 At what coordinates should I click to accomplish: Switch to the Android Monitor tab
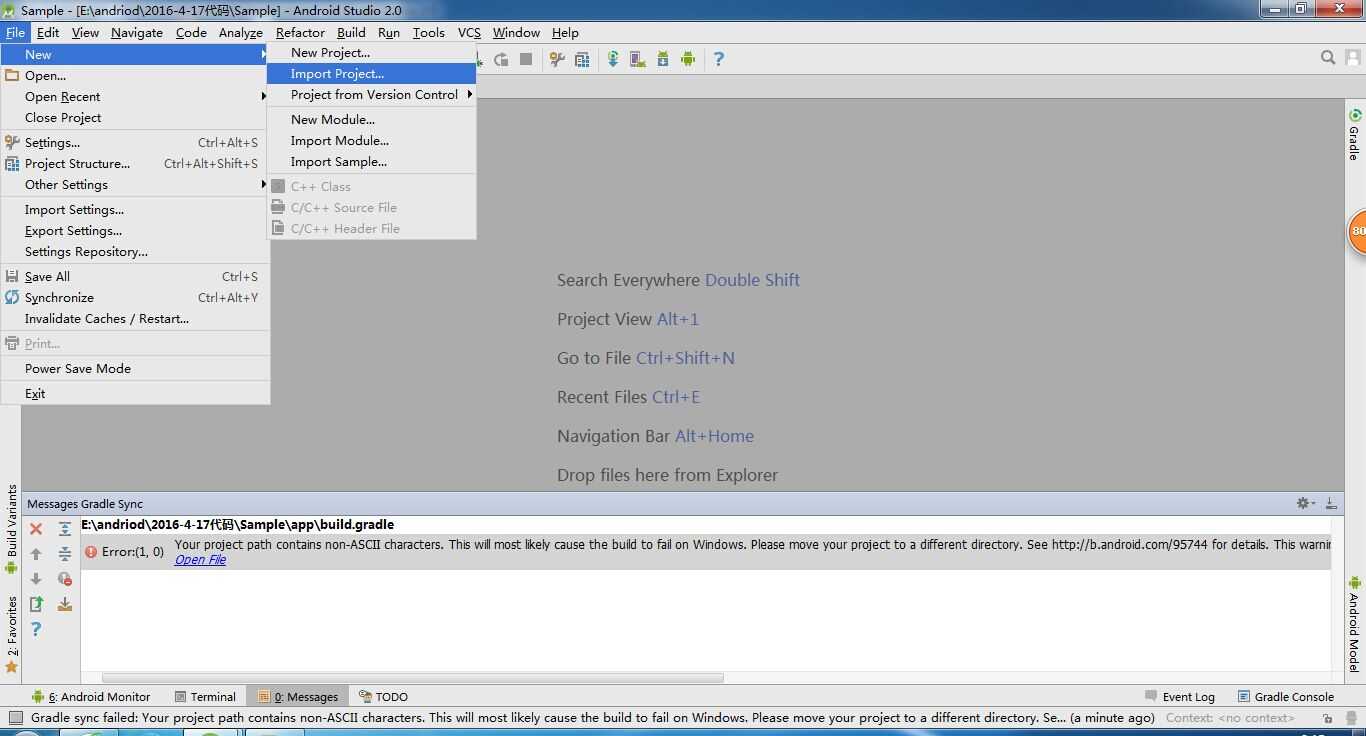point(90,696)
